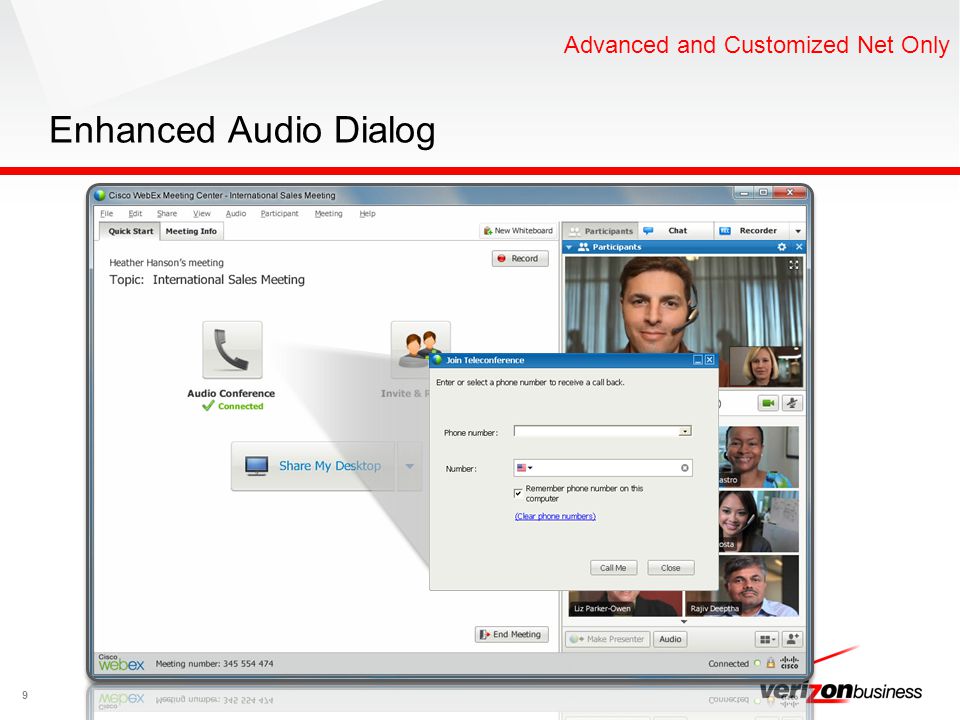Image resolution: width=960 pixels, height=720 pixels.
Task: Click the invite participant icon
Action: coord(792,639)
